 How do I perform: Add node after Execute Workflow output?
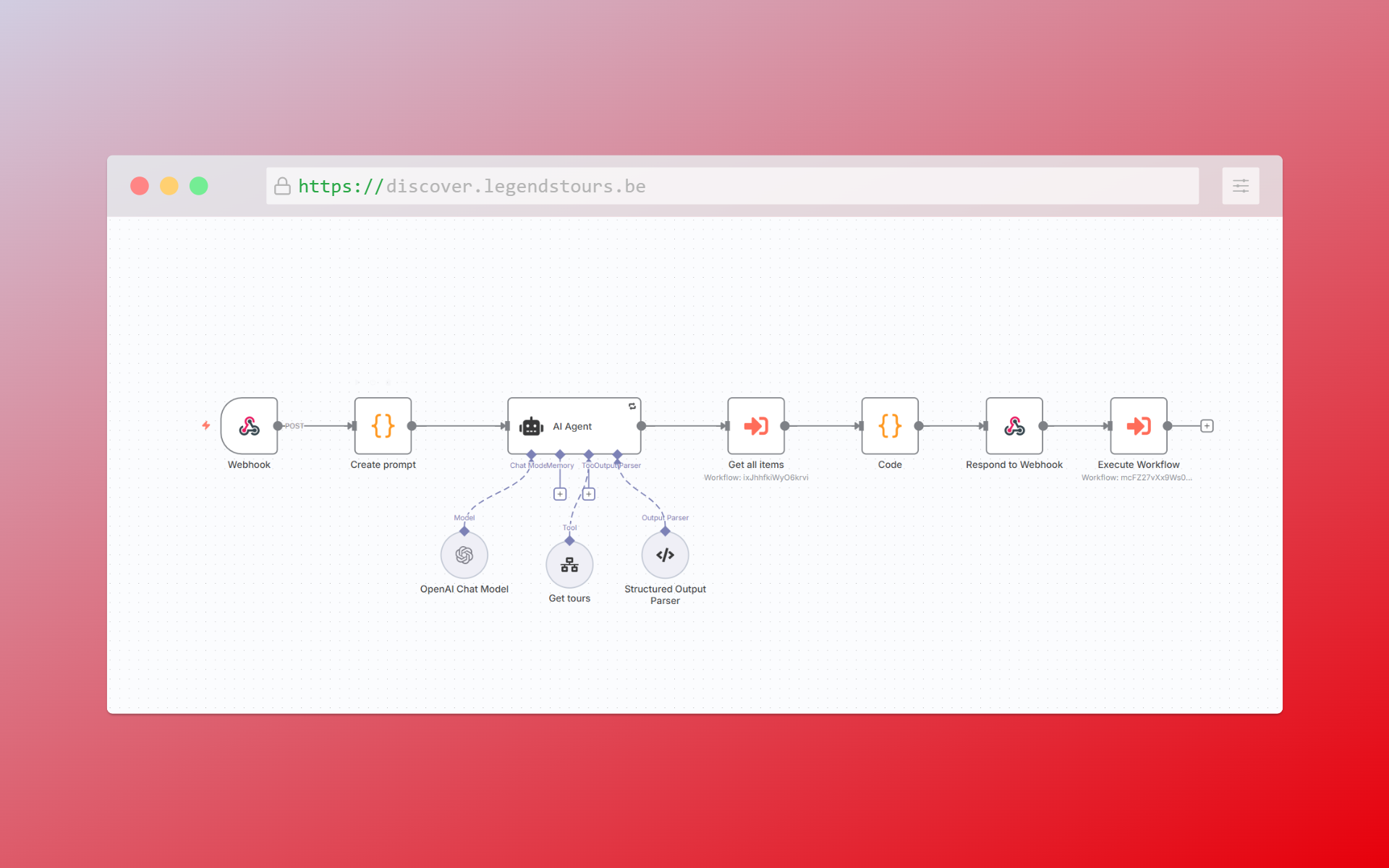[1207, 426]
